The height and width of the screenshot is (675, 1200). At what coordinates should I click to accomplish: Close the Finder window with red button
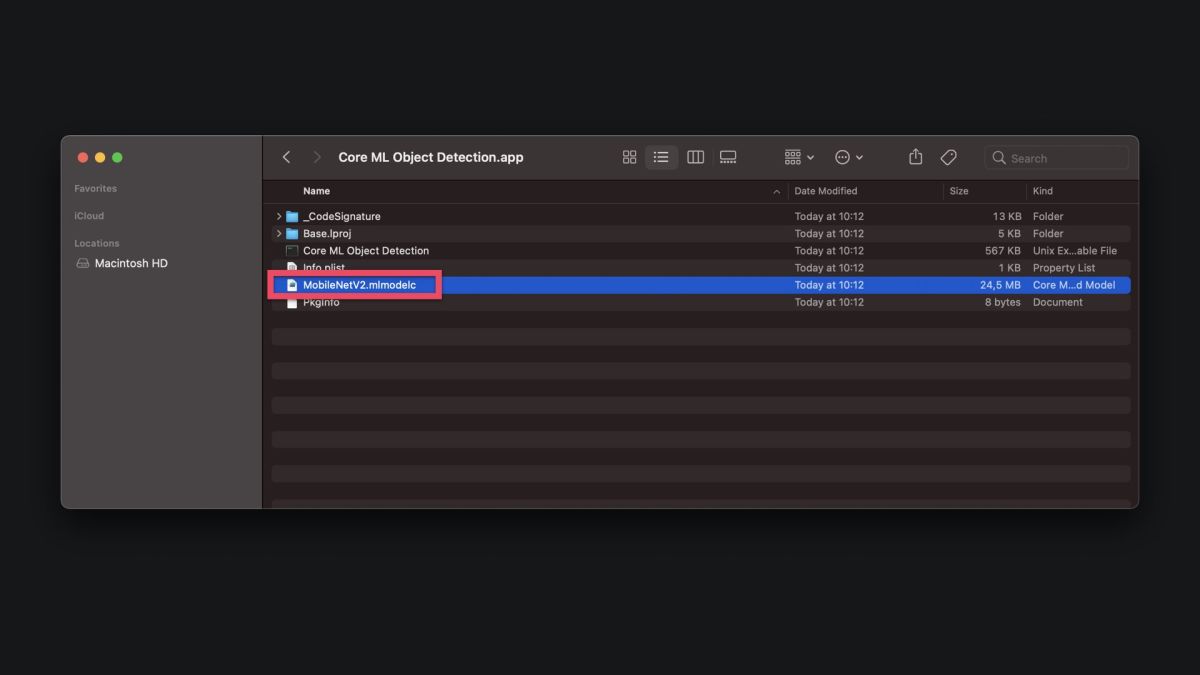click(83, 157)
